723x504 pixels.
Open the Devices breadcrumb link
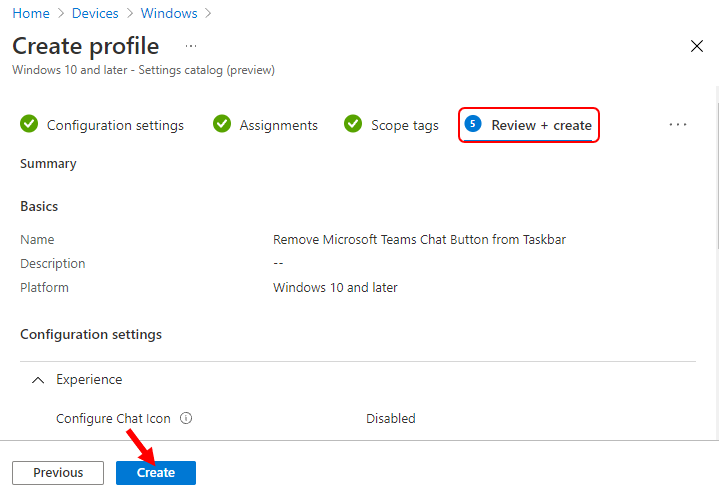[95, 13]
